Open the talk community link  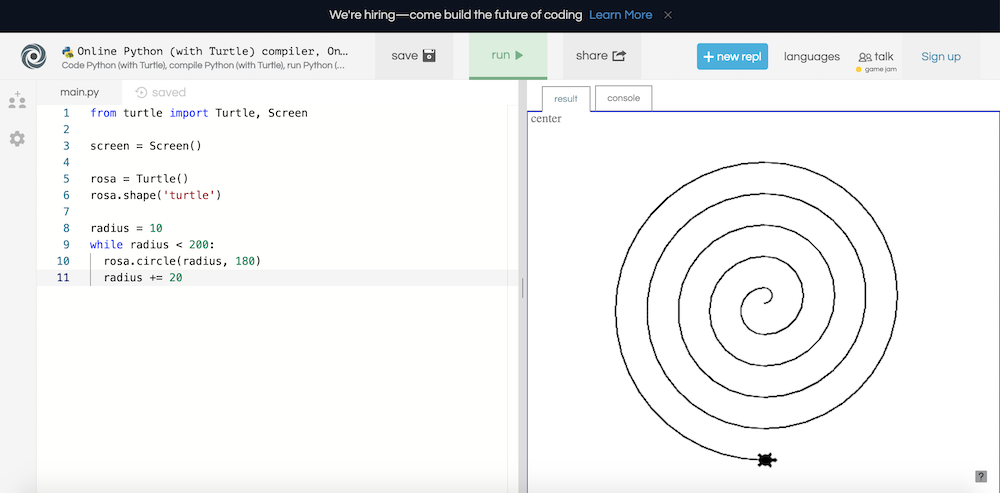876,57
